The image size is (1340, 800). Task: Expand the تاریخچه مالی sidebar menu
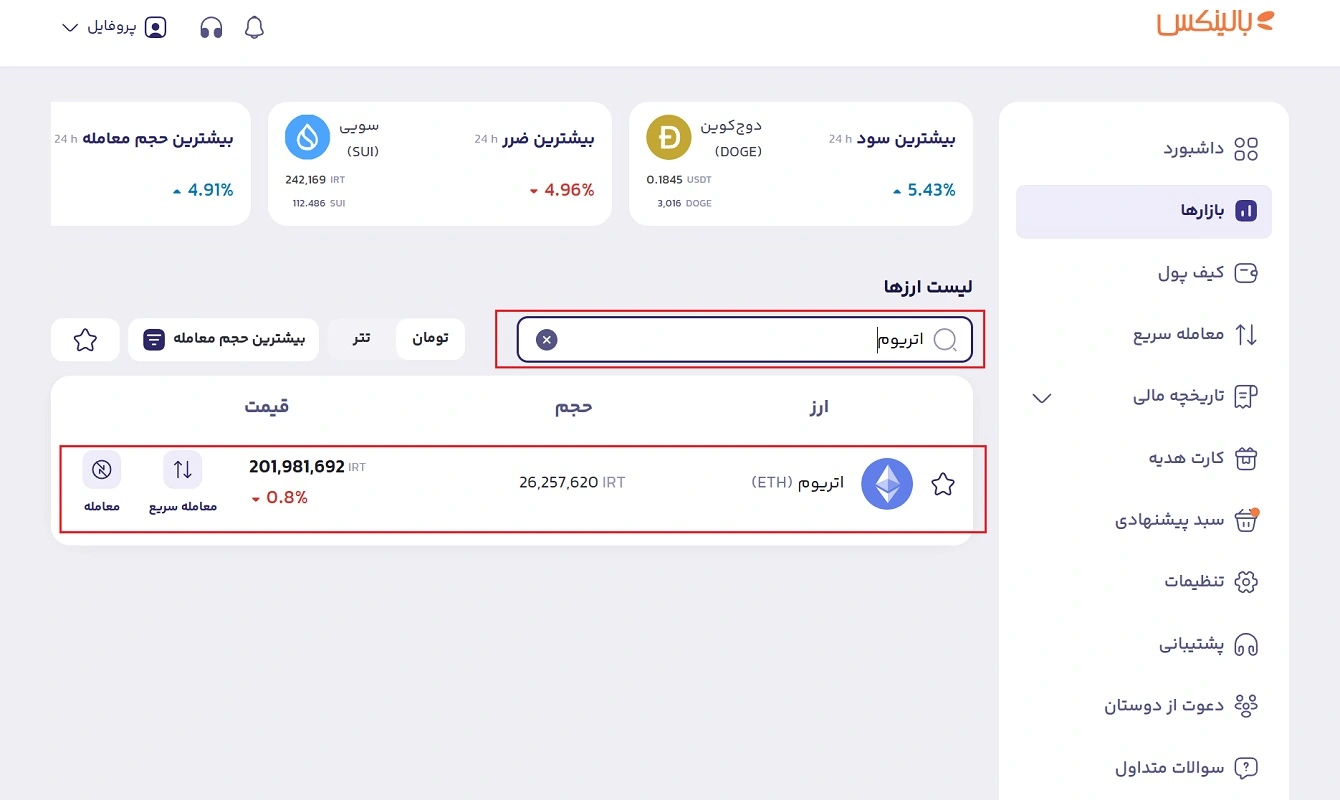(x=1042, y=398)
